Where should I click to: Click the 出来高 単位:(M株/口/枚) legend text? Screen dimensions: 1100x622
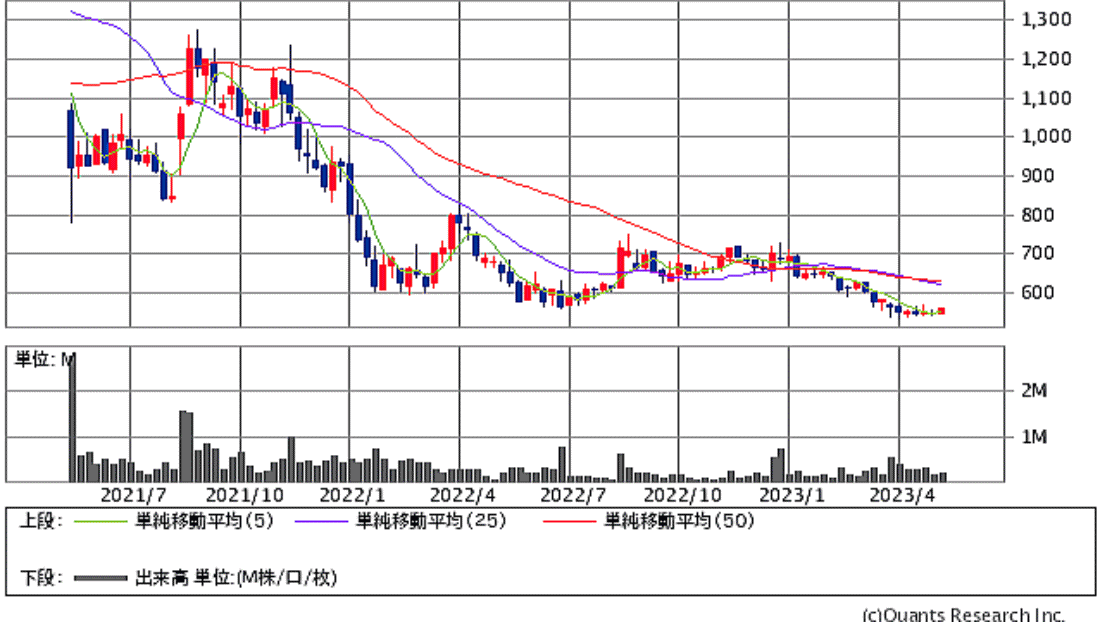[236, 578]
